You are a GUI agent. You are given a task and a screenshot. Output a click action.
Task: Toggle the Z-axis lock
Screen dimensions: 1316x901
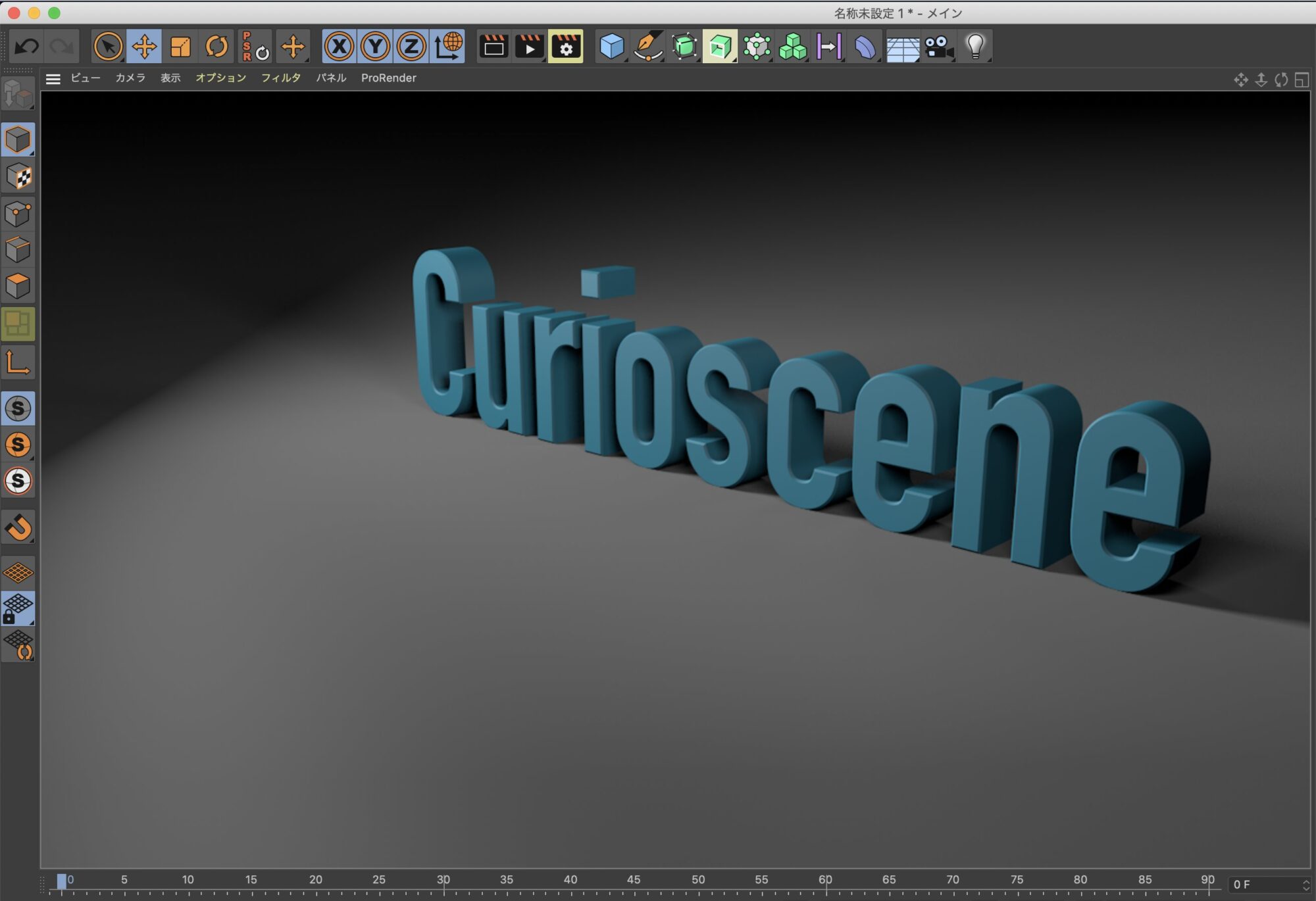coord(411,47)
